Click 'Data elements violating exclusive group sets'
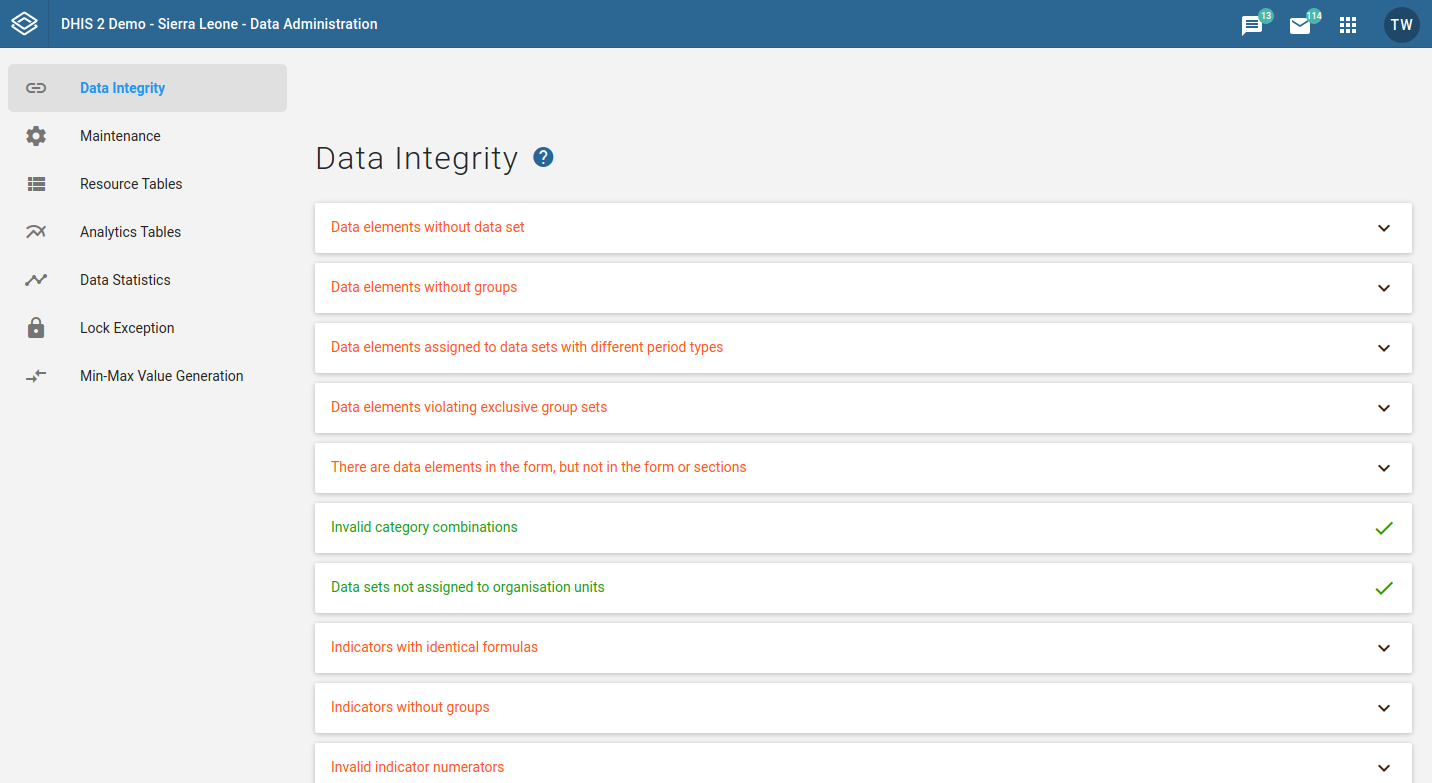The width and height of the screenshot is (1432, 783). 468,407
